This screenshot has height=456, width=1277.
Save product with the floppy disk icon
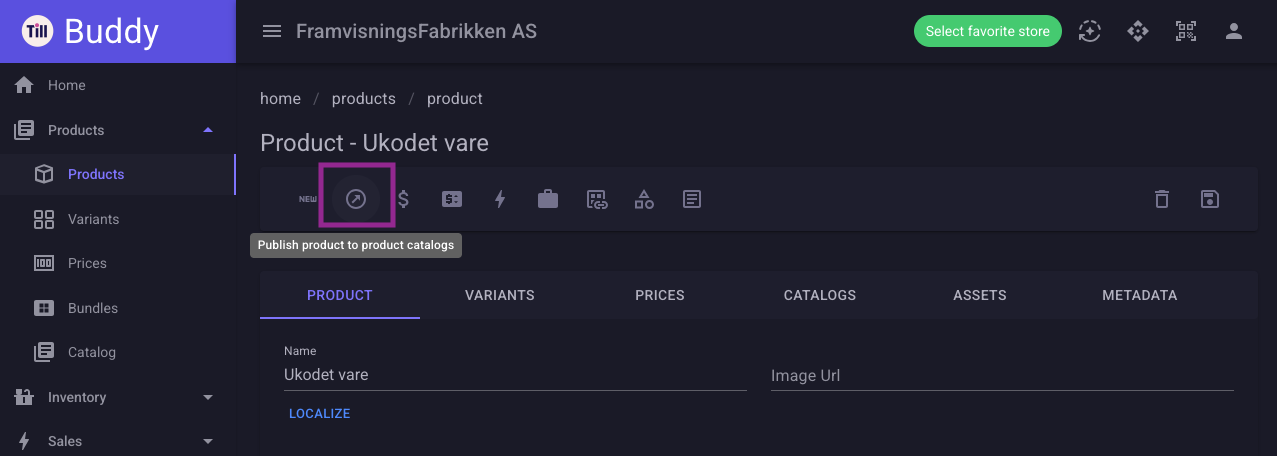(x=1210, y=199)
